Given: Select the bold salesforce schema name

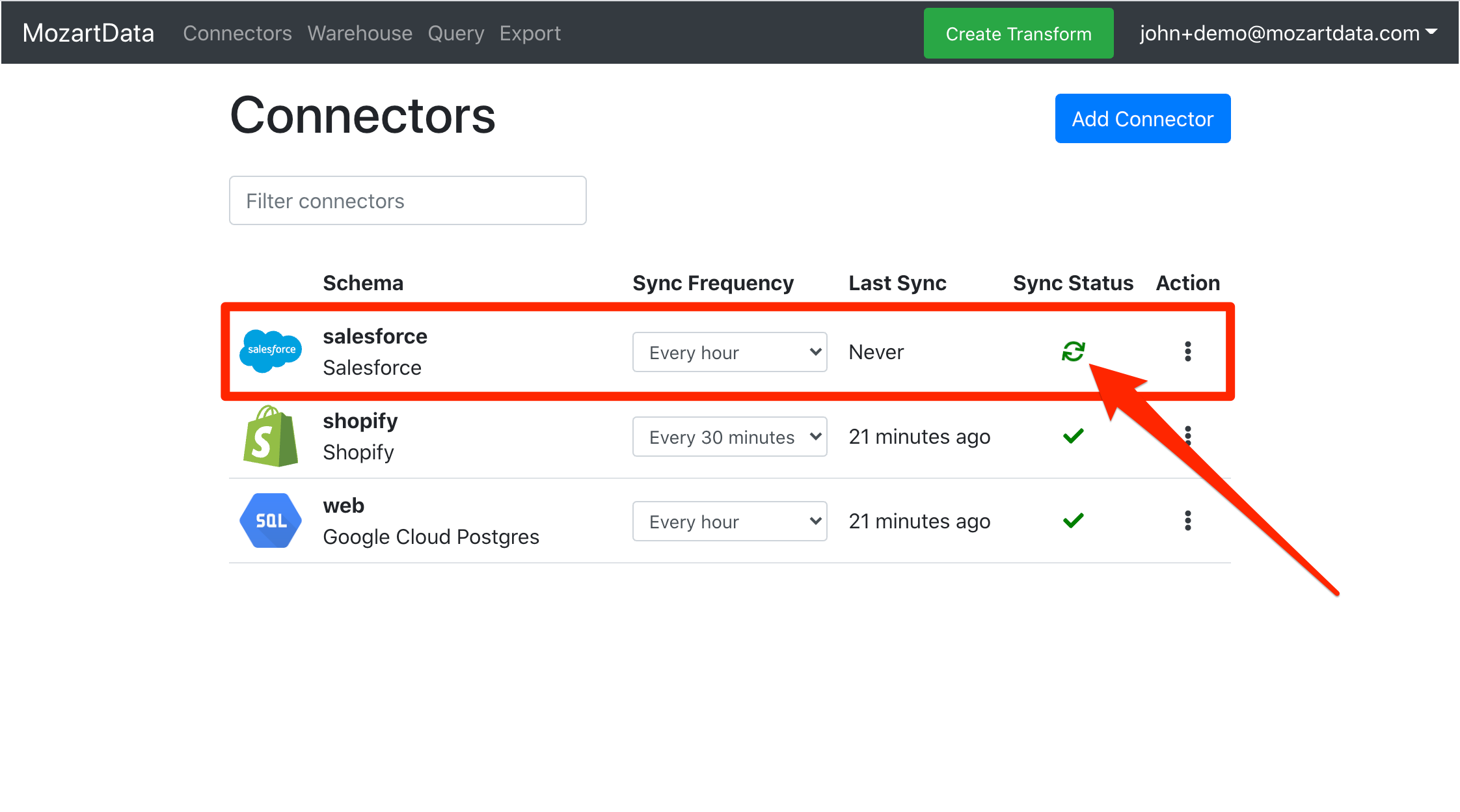Looking at the screenshot, I should pos(375,336).
